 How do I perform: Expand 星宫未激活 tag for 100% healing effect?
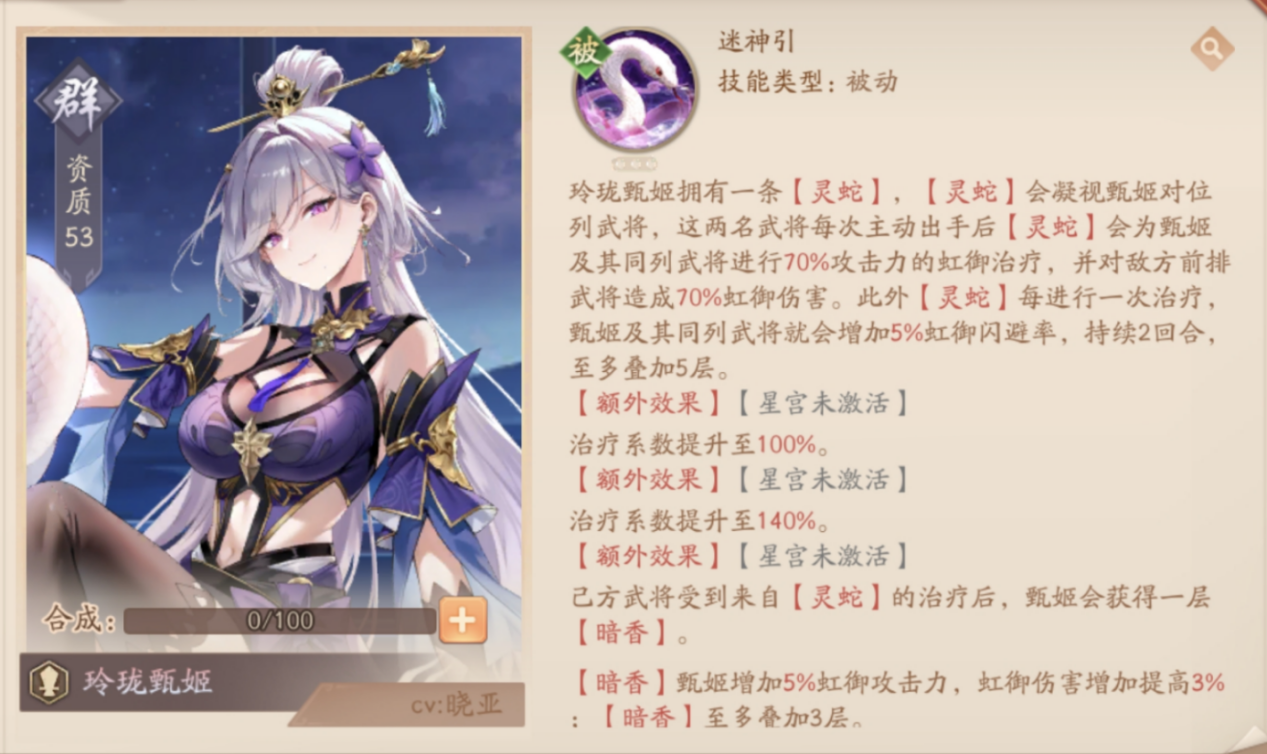(x=823, y=403)
